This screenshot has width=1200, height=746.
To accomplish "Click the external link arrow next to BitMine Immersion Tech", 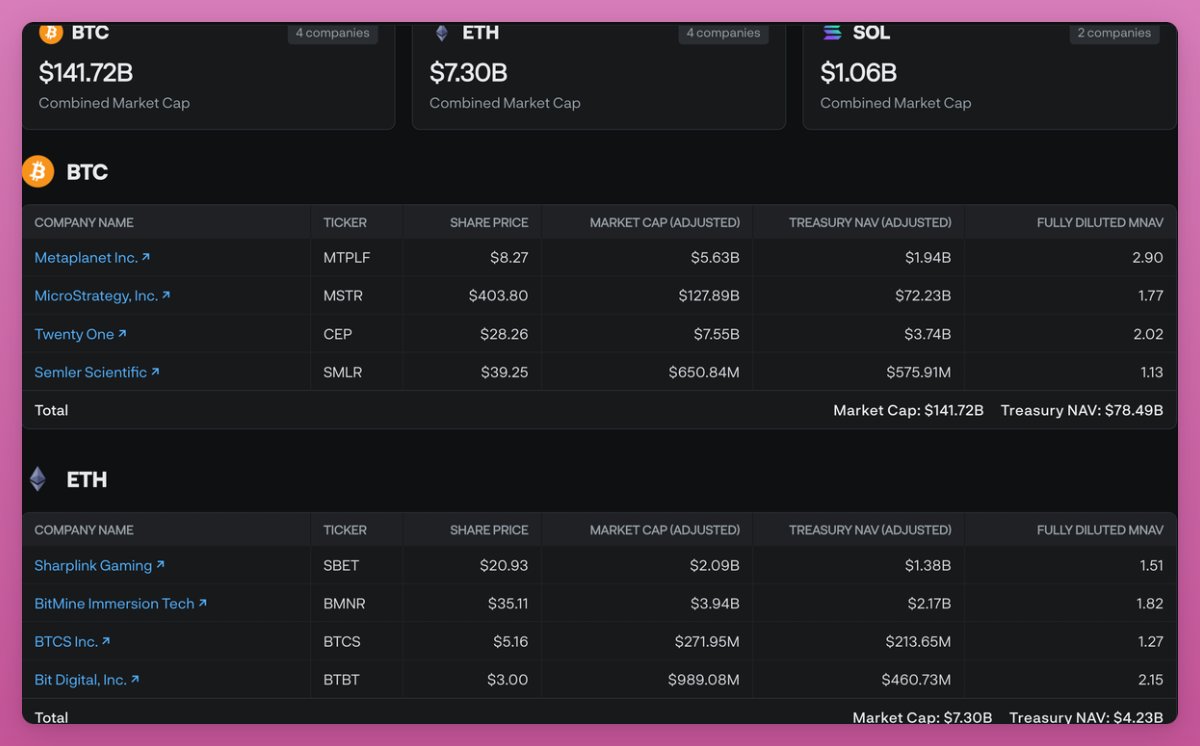I will (x=202, y=603).
